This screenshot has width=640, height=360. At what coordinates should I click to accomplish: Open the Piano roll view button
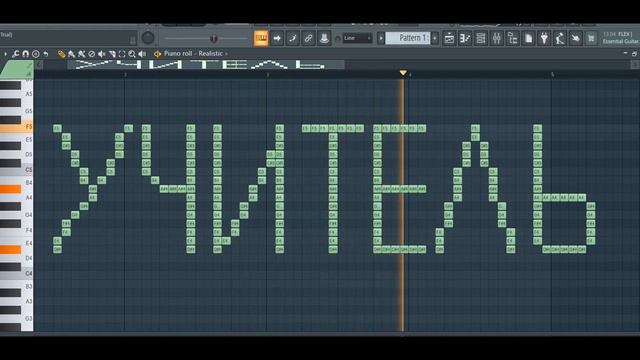465,38
